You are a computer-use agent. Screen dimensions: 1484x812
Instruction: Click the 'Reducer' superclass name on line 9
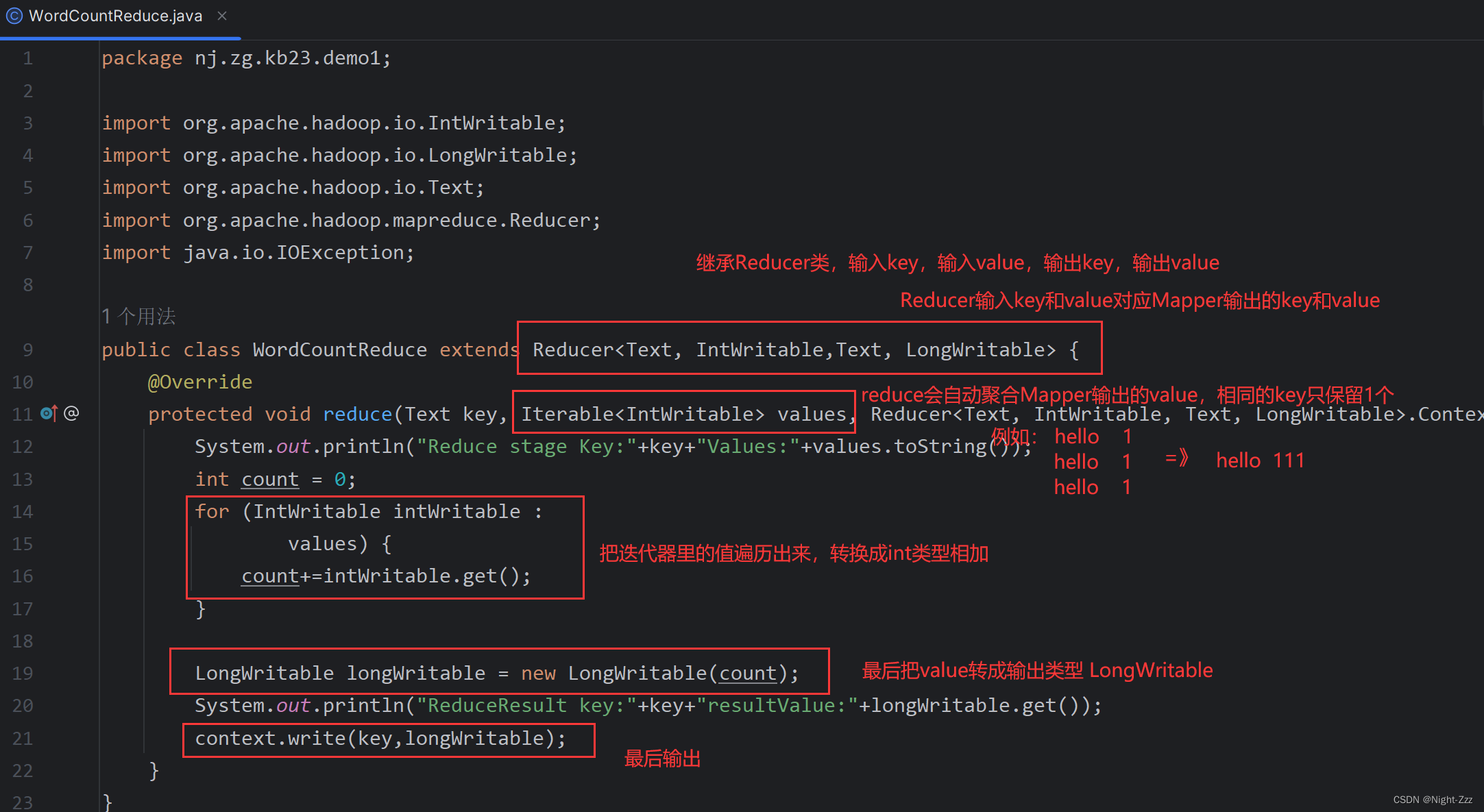click(572, 349)
